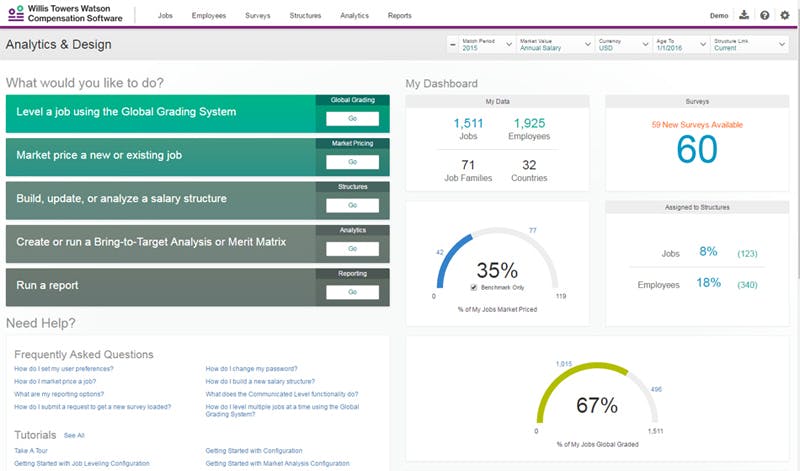Collapse filters with the minus icon
800x471 pixels.
pos(453,44)
